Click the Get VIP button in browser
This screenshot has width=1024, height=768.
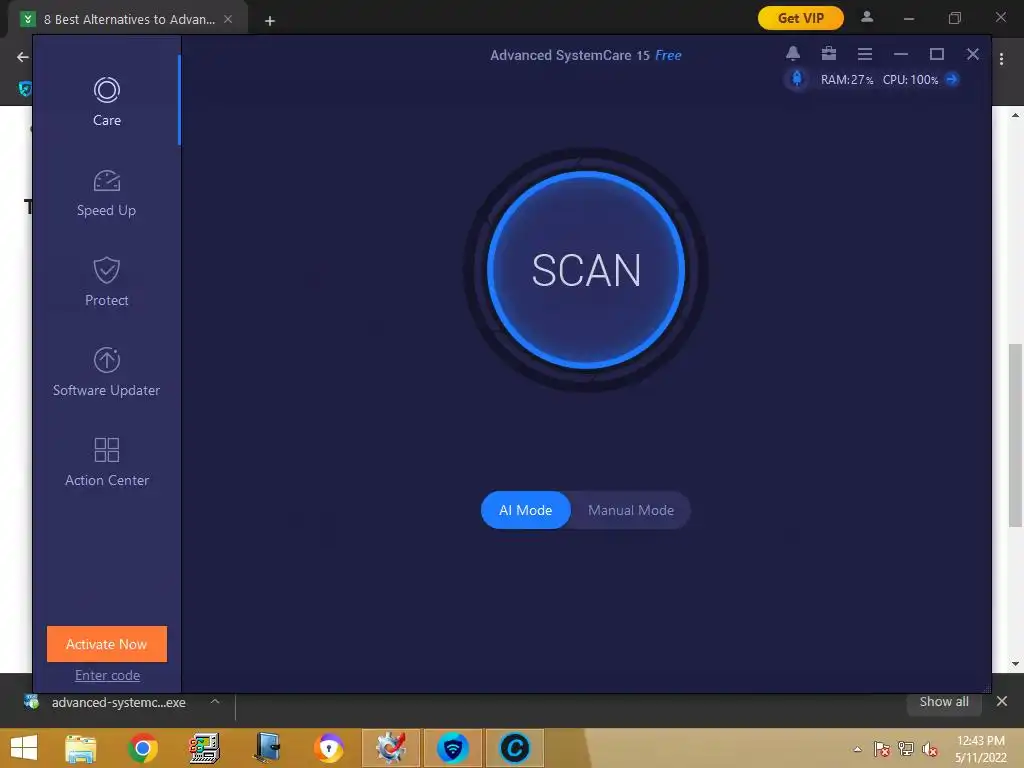pyautogui.click(x=801, y=18)
